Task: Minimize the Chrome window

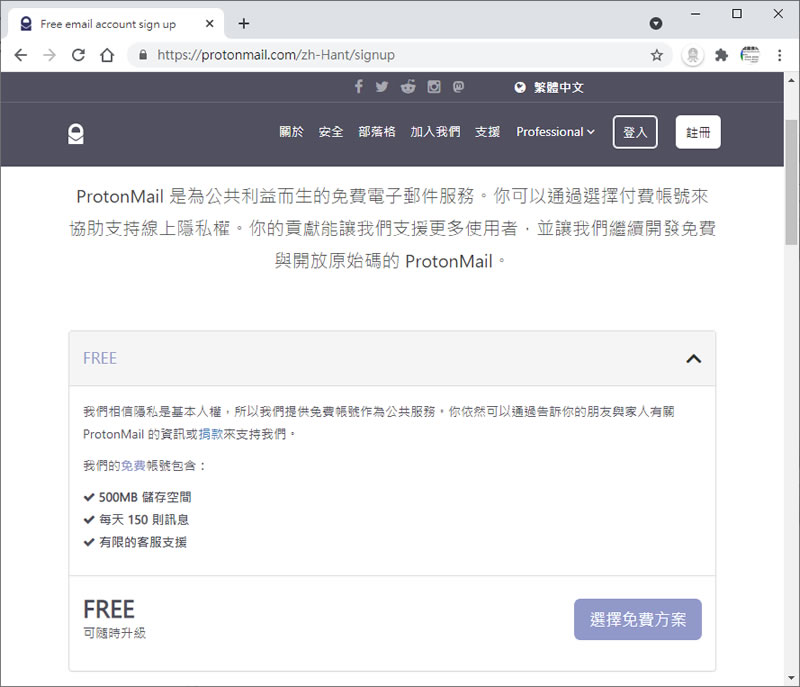Action: pyautogui.click(x=695, y=14)
